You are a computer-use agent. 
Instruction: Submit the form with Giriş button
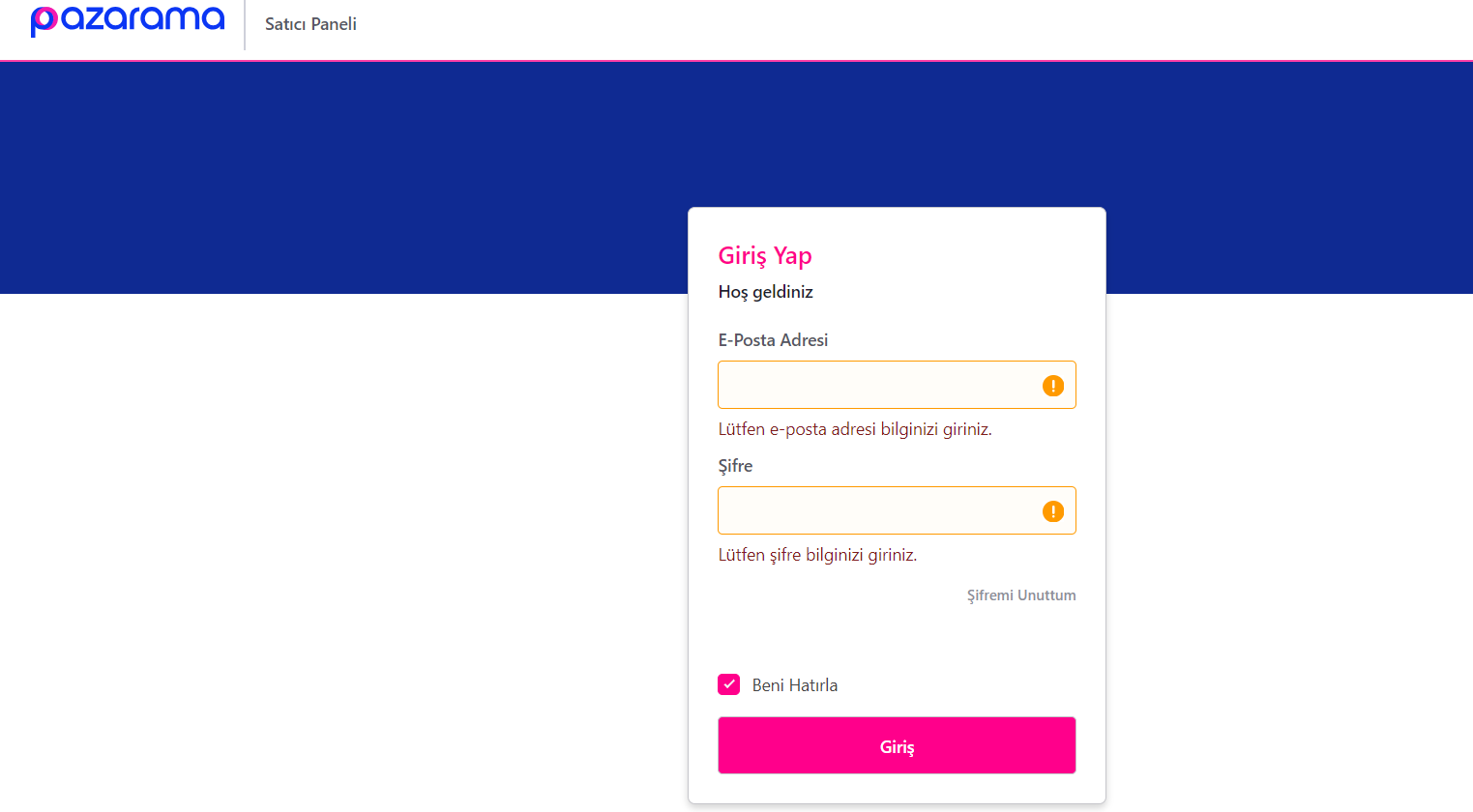897,745
